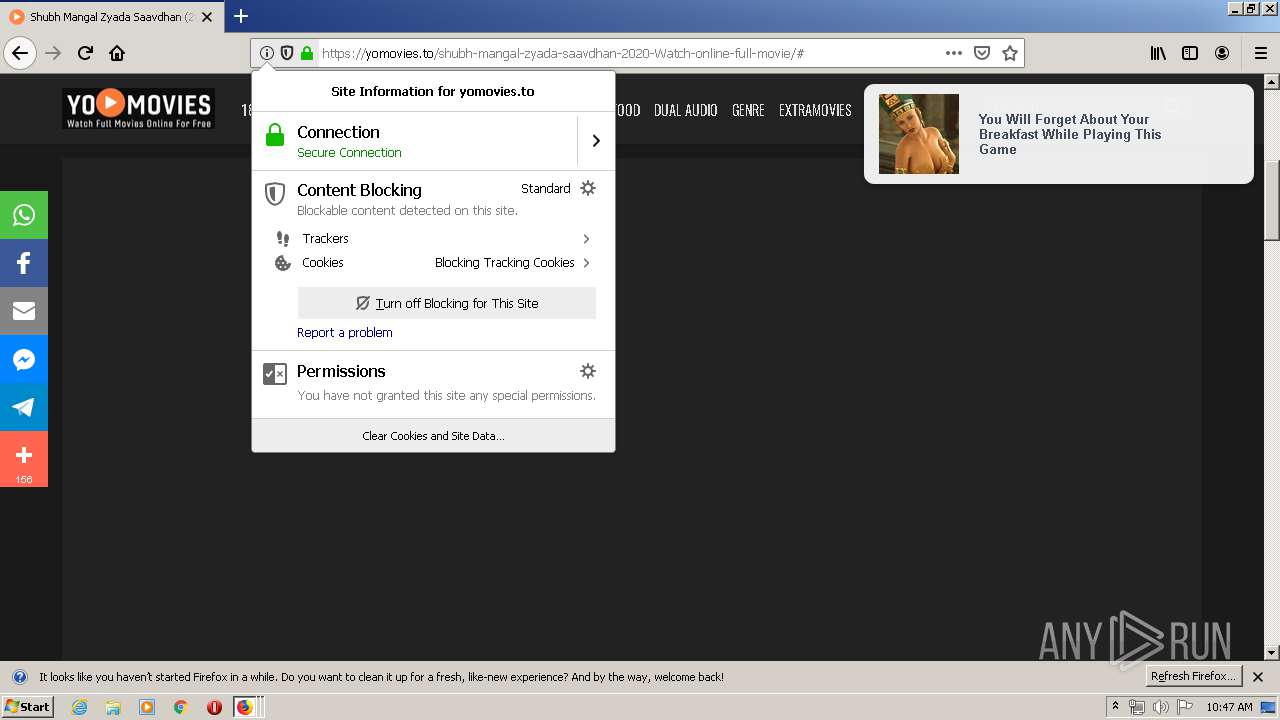Reload the current page

85,53
